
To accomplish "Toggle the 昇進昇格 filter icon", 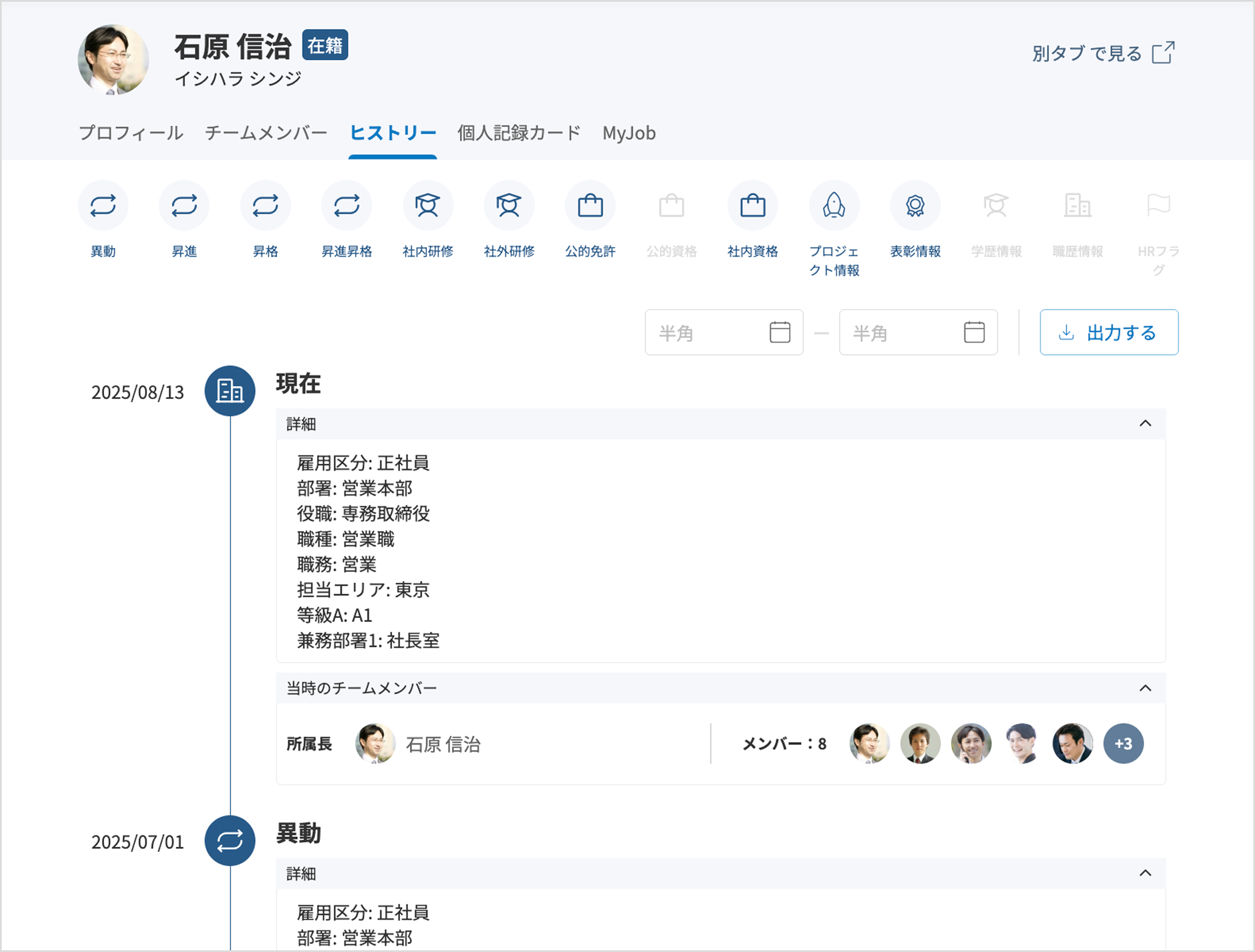I will [x=346, y=205].
